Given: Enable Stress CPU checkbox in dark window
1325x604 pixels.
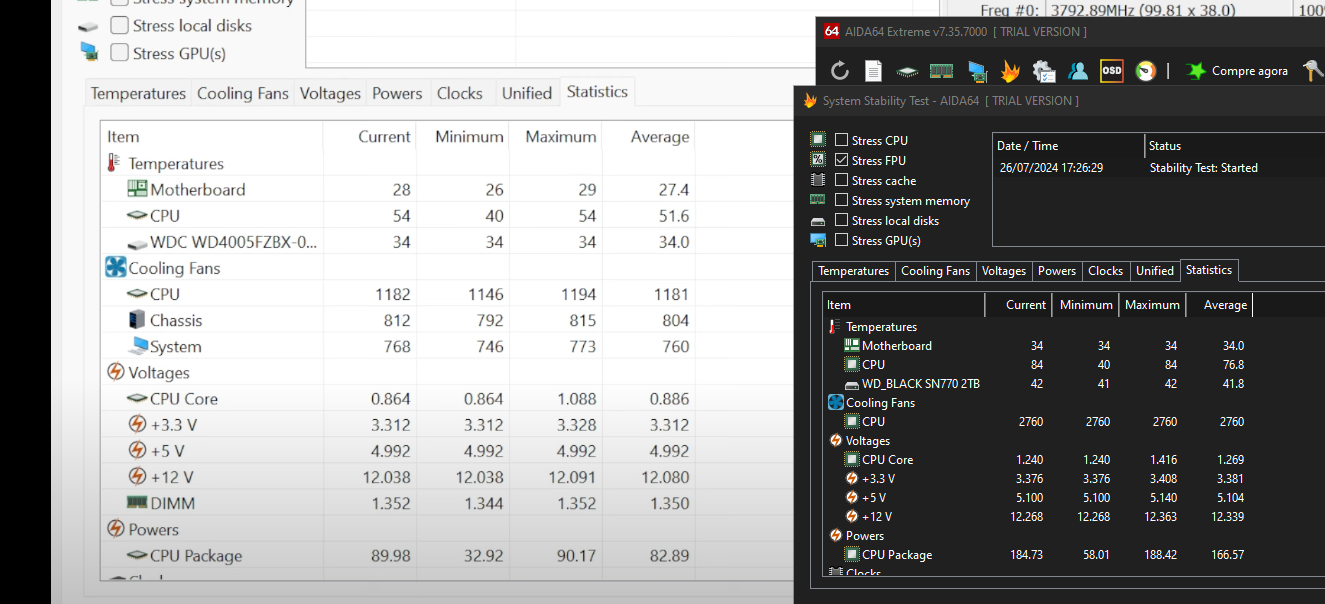Looking at the screenshot, I should [x=841, y=140].
